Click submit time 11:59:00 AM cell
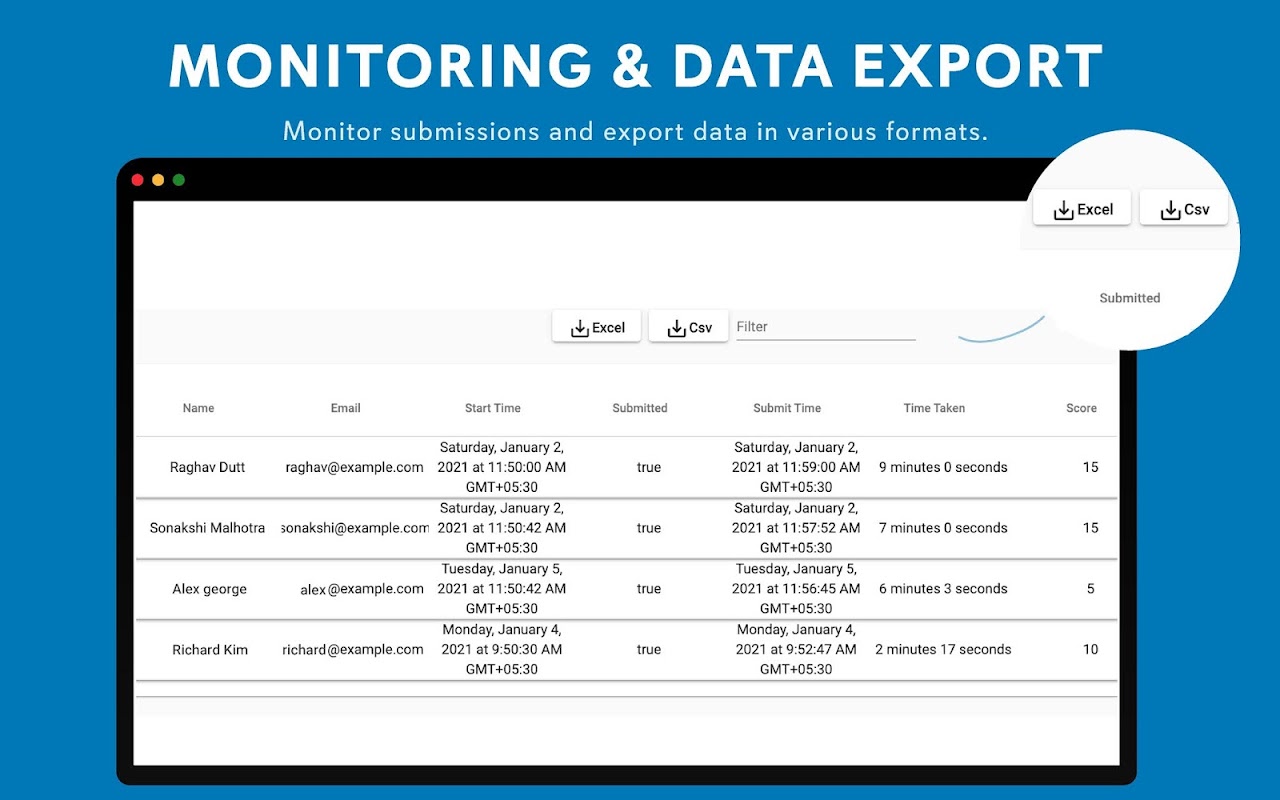Image resolution: width=1280 pixels, height=800 pixels. (796, 467)
